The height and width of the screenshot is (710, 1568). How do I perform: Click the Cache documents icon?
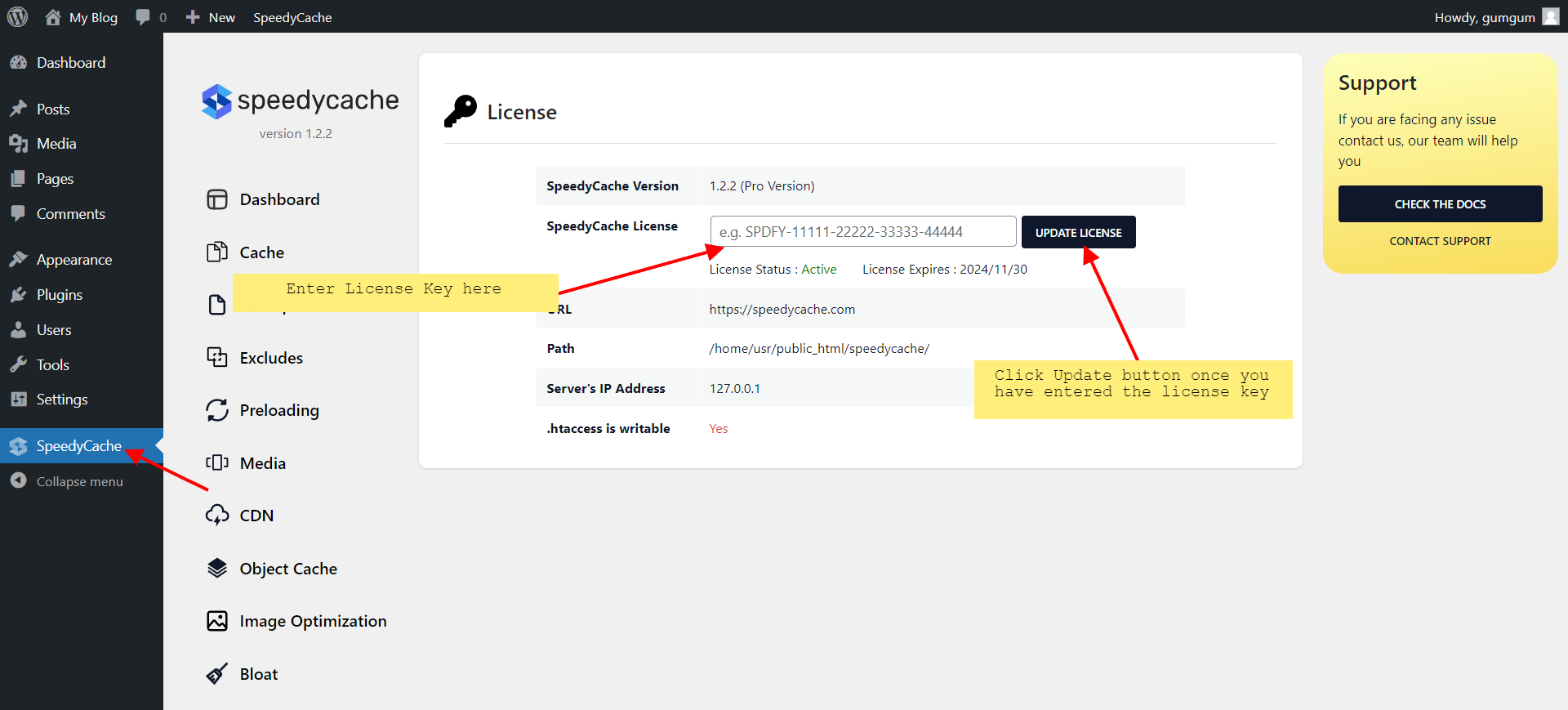(217, 252)
